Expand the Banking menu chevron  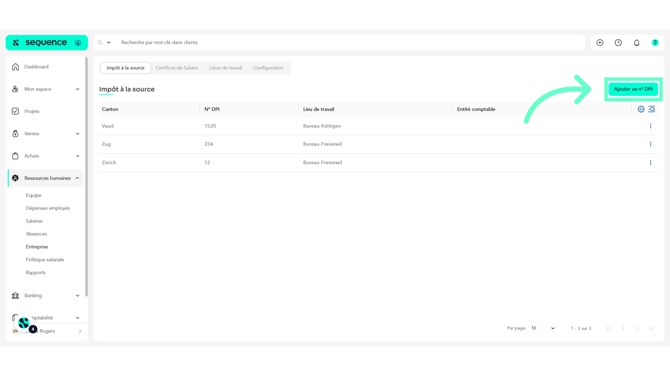click(77, 296)
